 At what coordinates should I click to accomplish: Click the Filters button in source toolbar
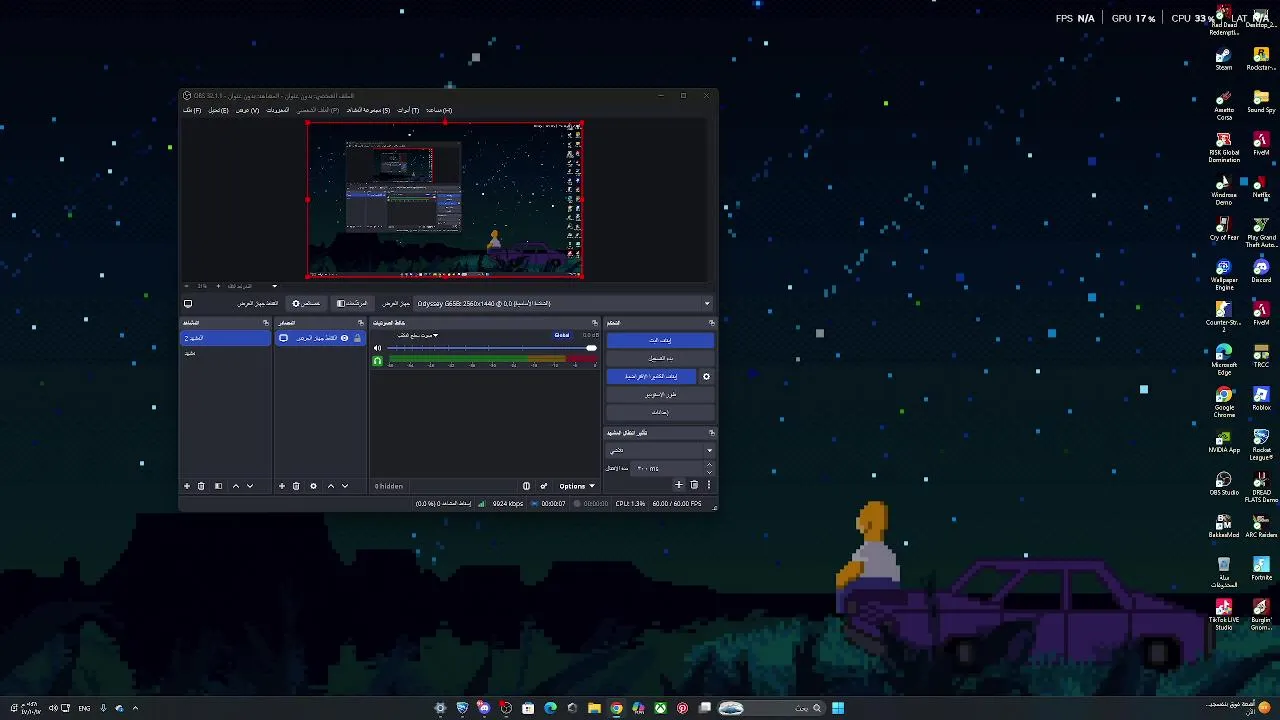(x=353, y=303)
